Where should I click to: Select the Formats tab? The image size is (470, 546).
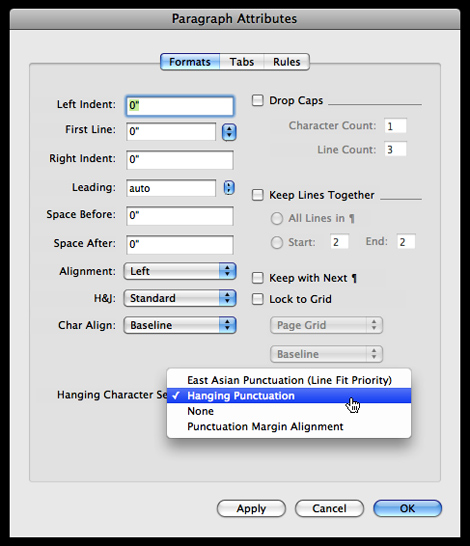[190, 62]
